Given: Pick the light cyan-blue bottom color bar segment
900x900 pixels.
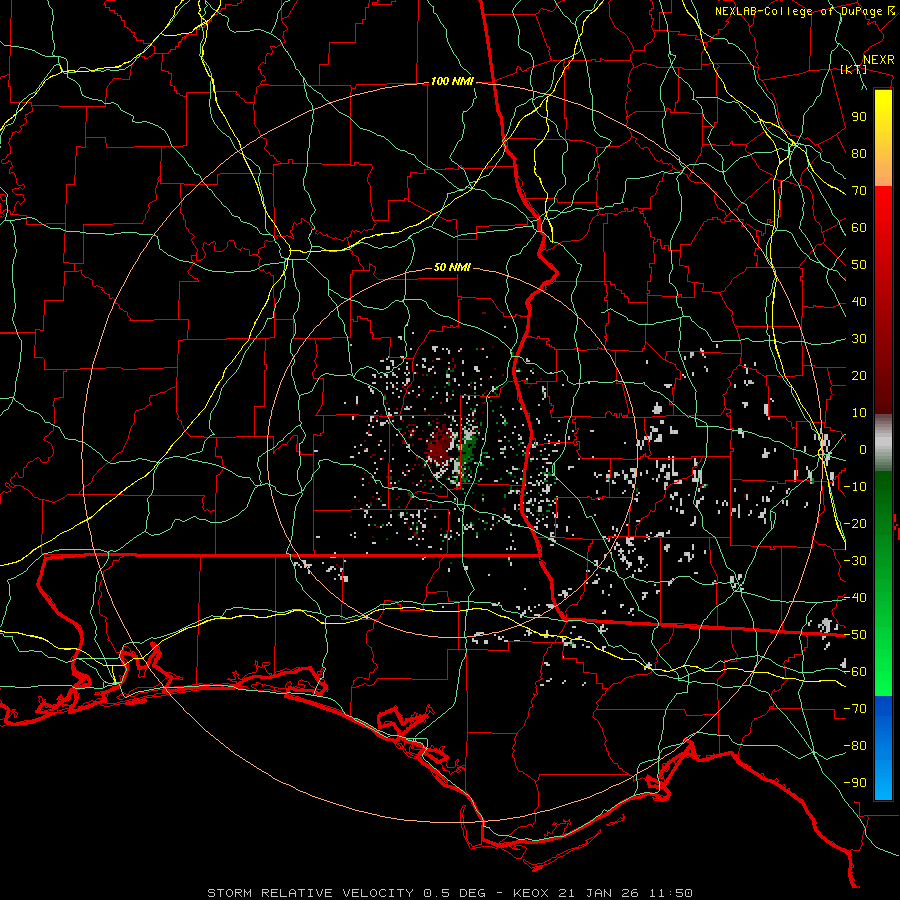Looking at the screenshot, I should click(883, 781).
